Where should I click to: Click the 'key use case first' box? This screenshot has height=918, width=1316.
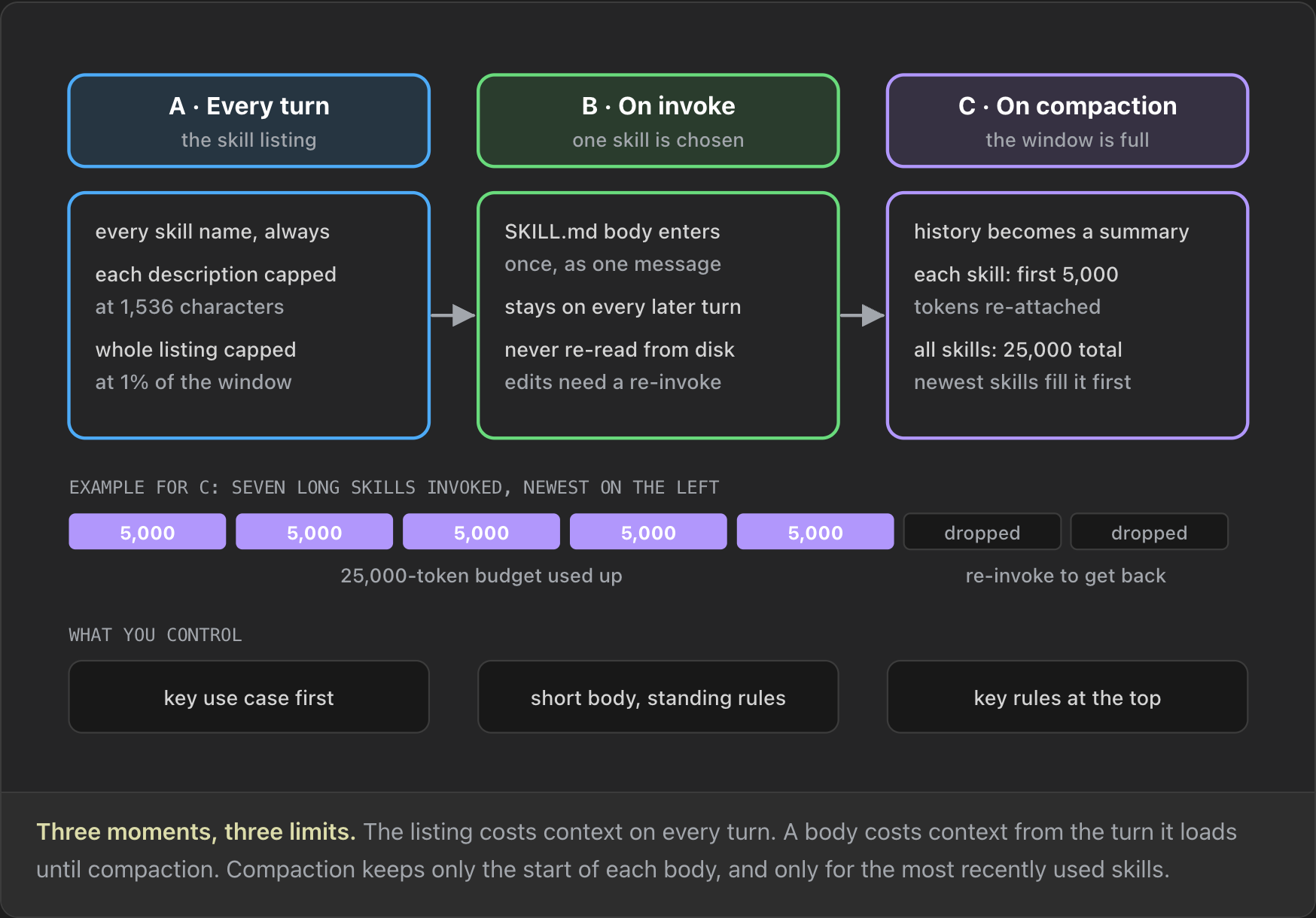tap(249, 697)
